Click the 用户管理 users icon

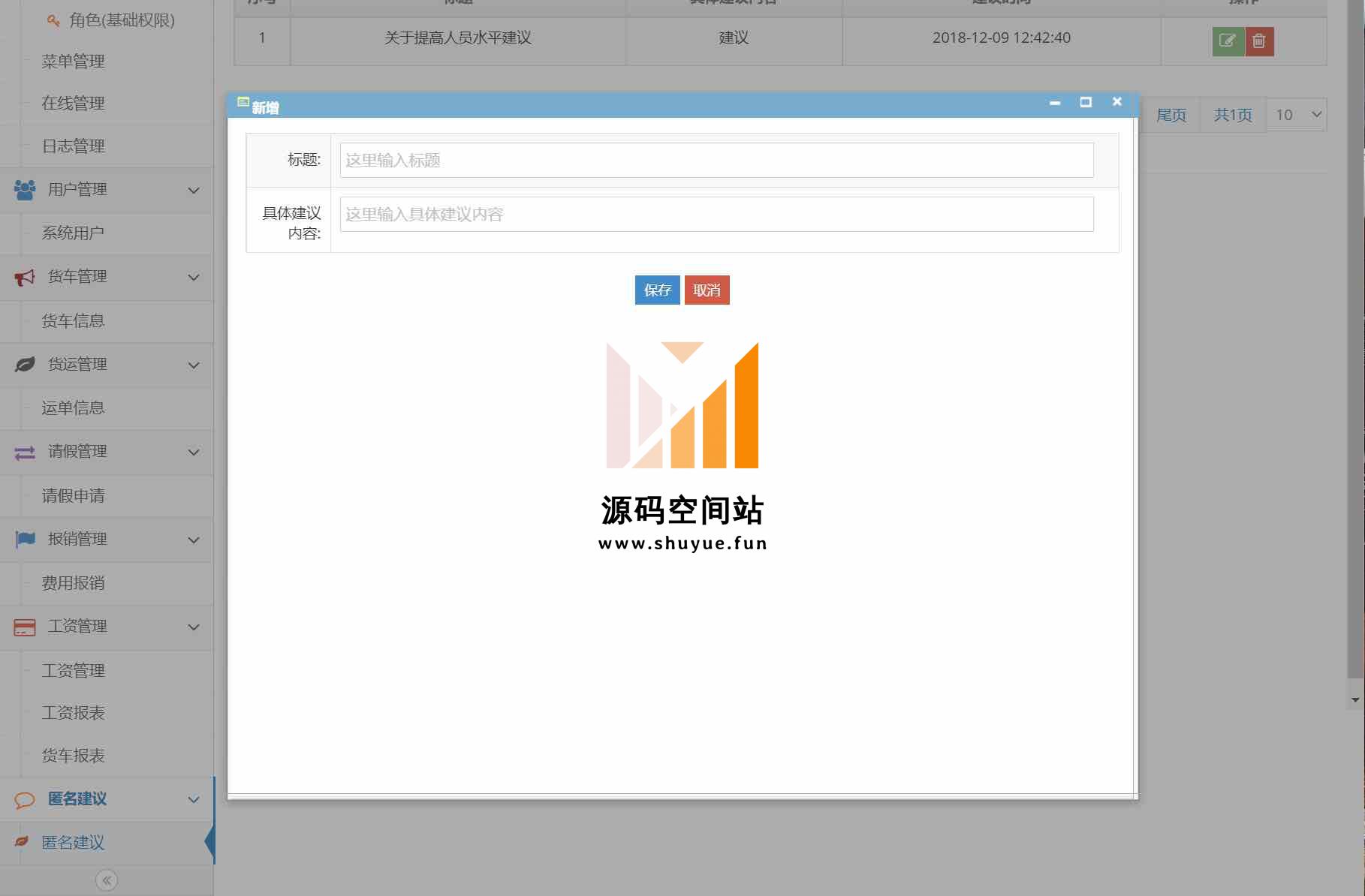25,190
